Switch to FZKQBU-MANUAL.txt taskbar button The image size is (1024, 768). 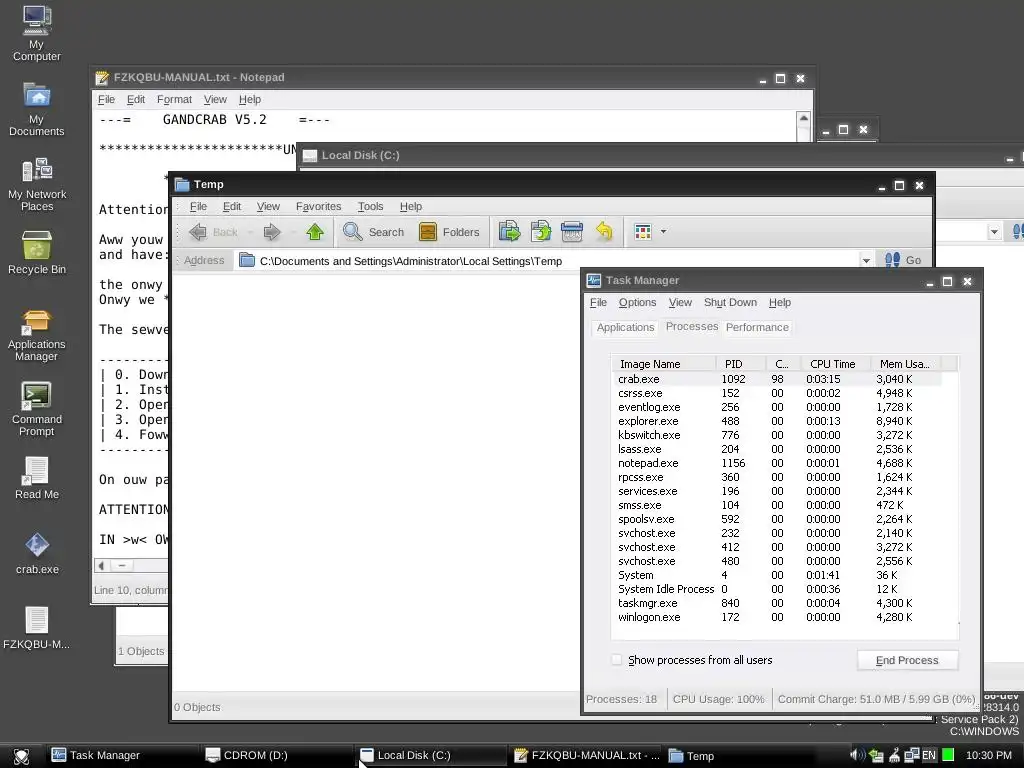(587, 756)
